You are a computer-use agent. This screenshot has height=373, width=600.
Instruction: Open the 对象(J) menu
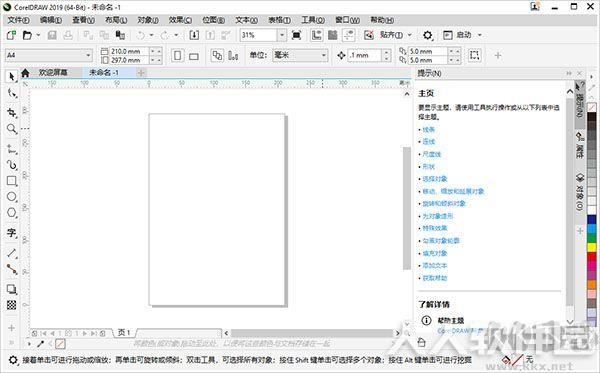click(x=148, y=20)
